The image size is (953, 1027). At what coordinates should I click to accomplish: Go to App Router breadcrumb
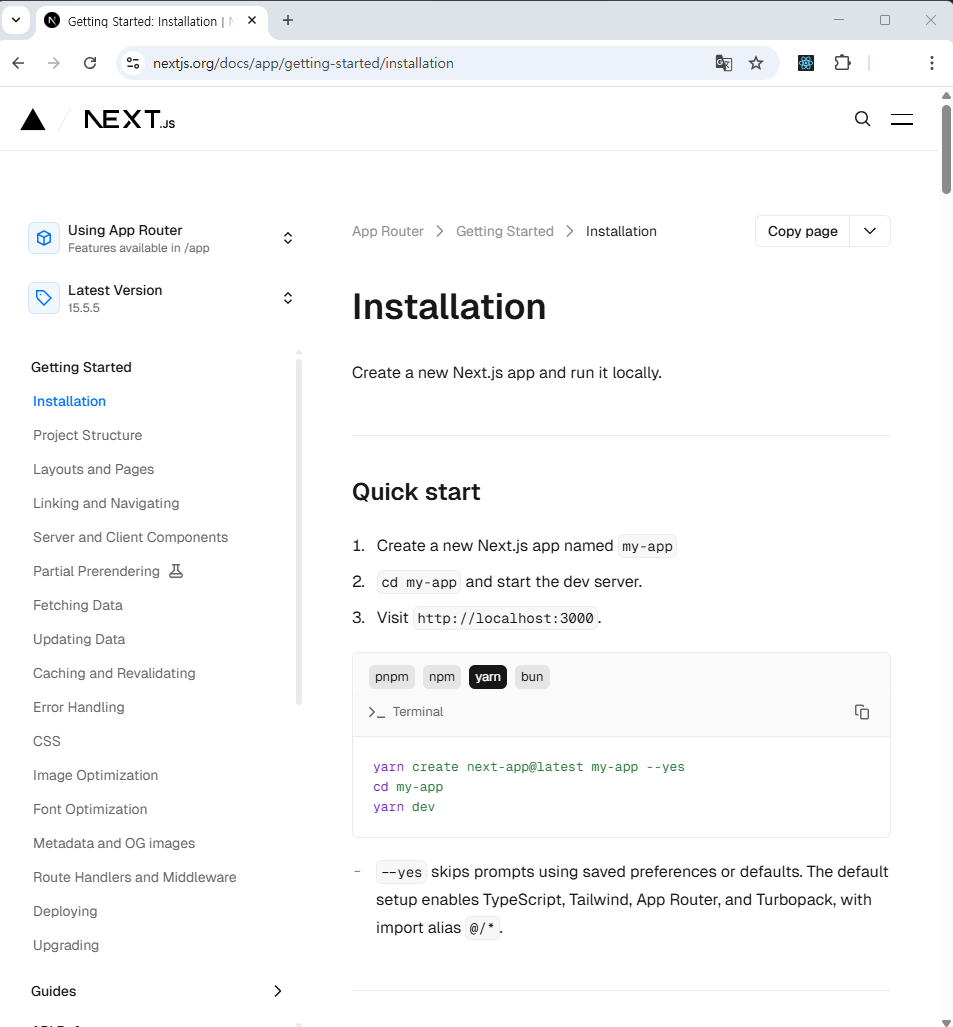pyautogui.click(x=388, y=231)
